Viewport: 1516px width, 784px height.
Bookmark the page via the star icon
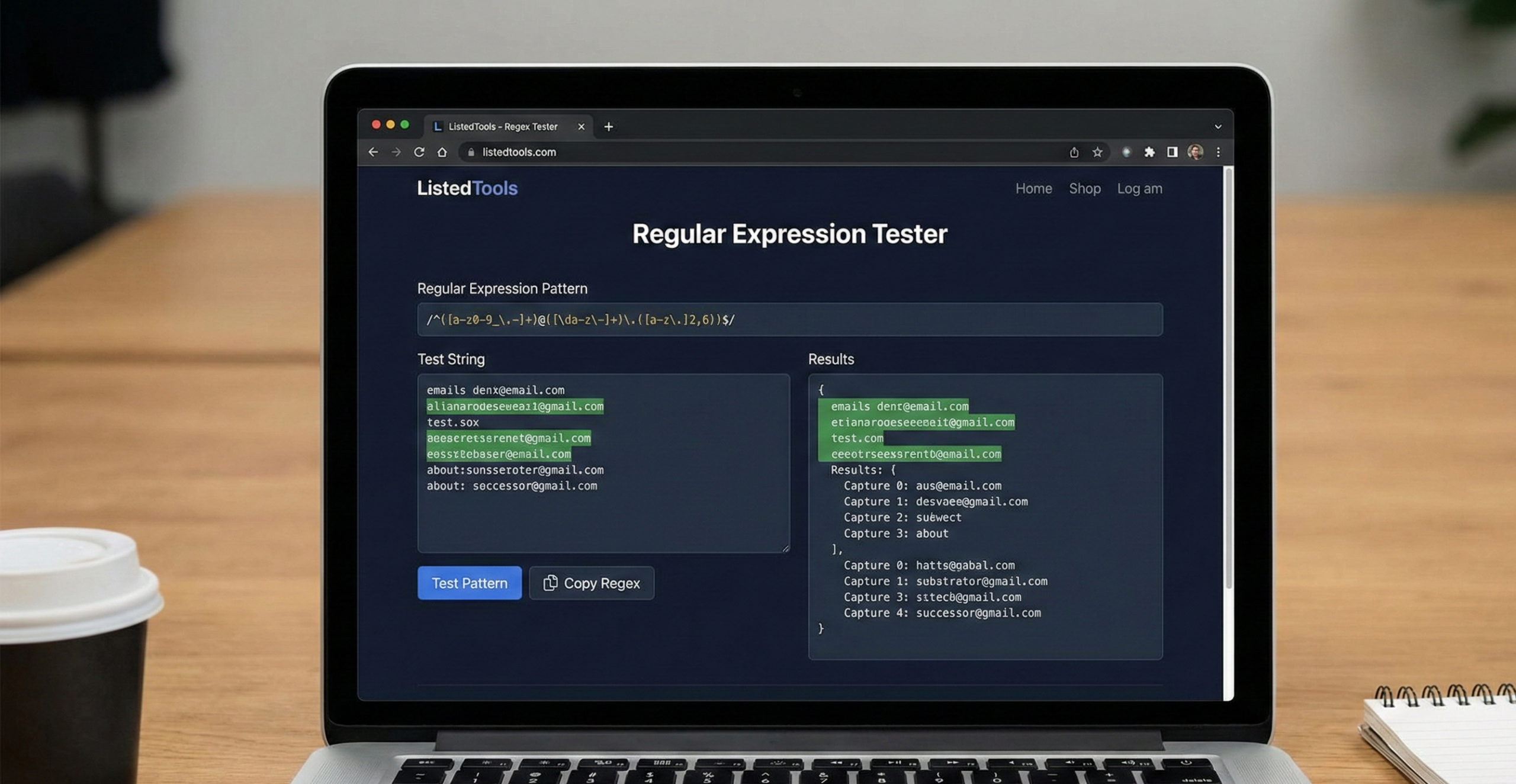coord(1098,152)
